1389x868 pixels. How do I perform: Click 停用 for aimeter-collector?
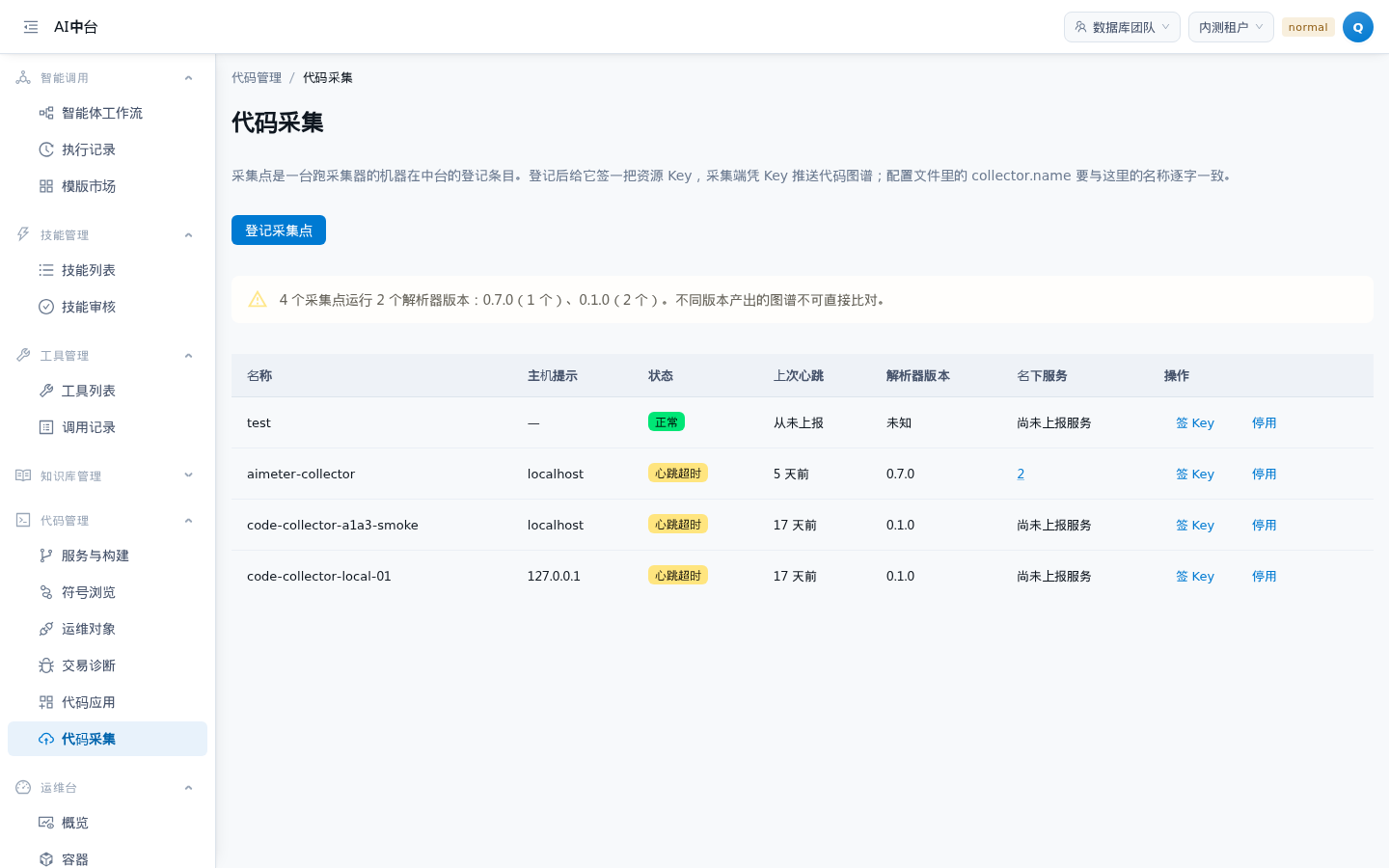(x=1265, y=474)
